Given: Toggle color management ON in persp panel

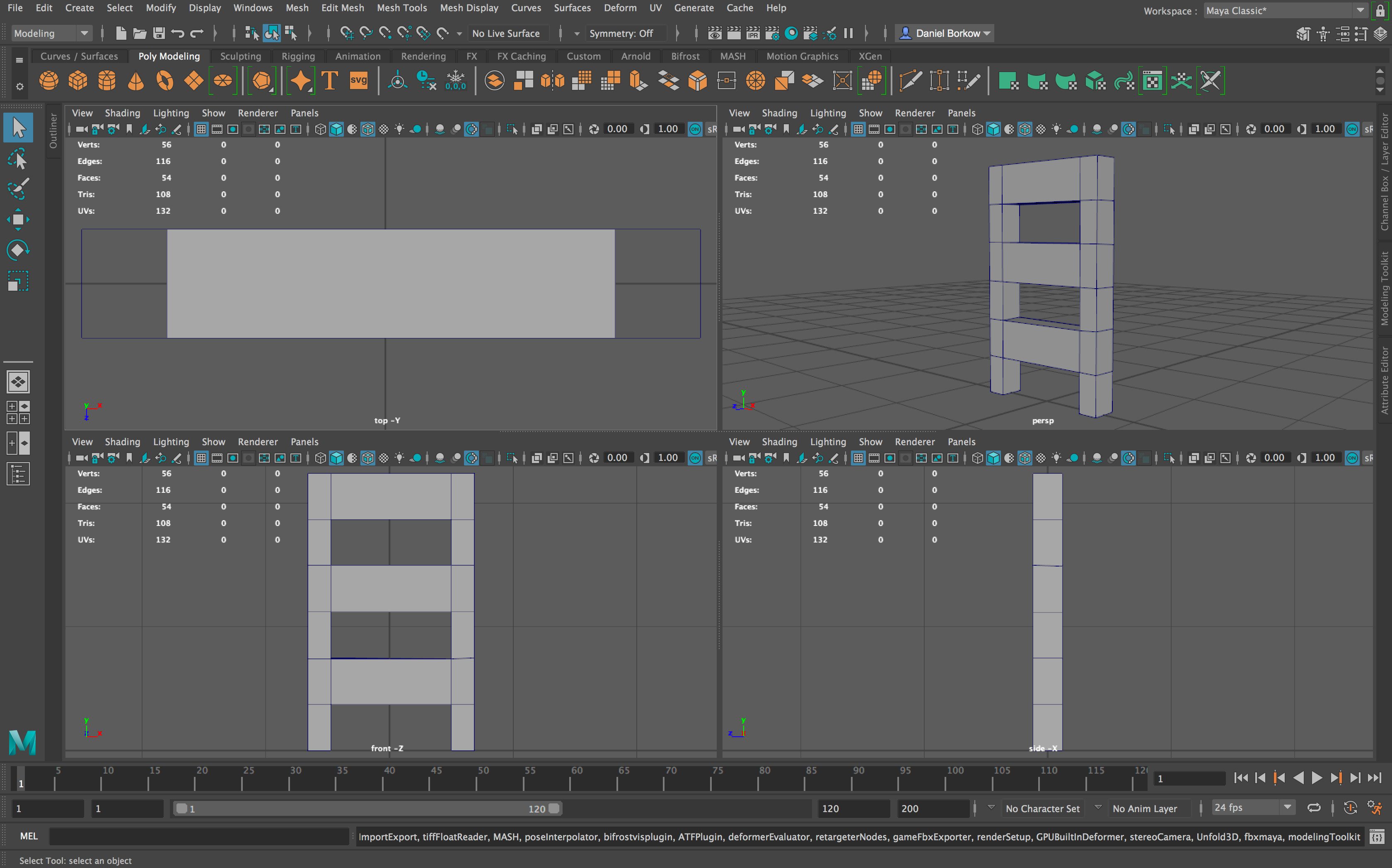Looking at the screenshot, I should (x=1352, y=129).
